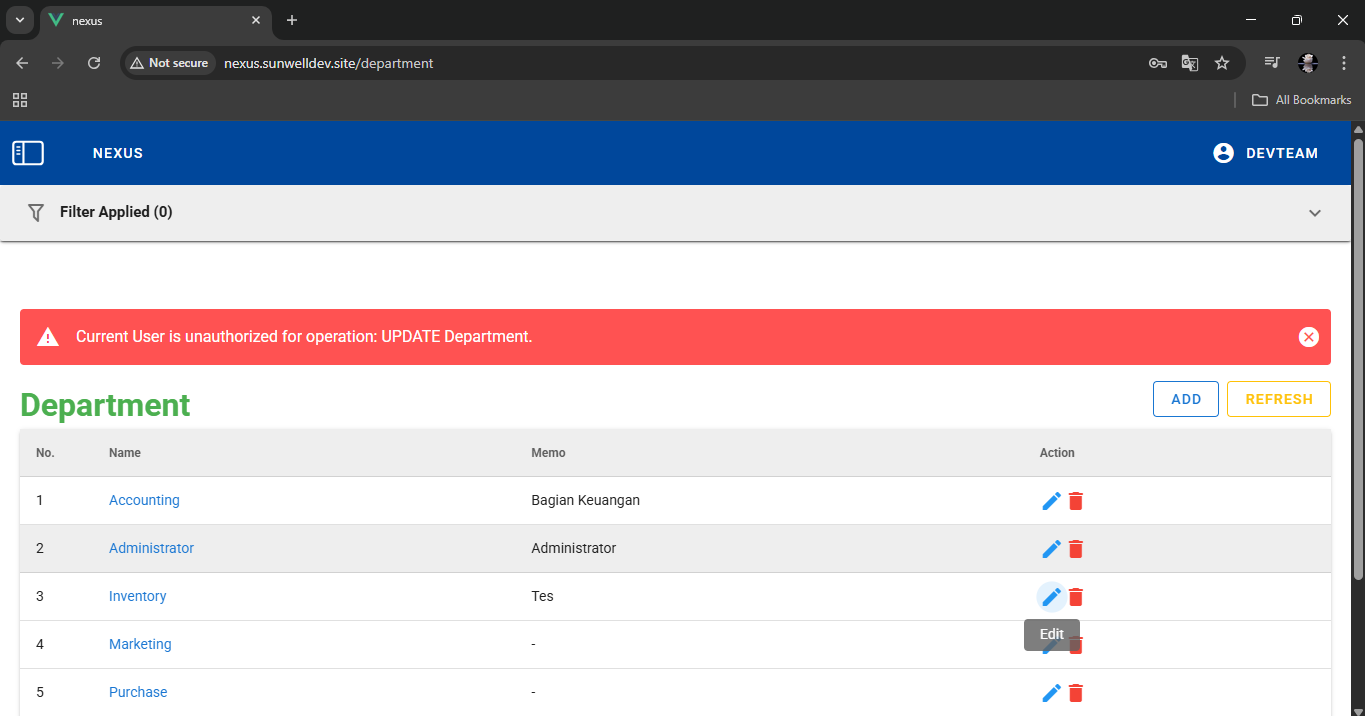This screenshot has height=716, width=1365.
Task: Delete the Inventory department
Action: click(x=1076, y=597)
